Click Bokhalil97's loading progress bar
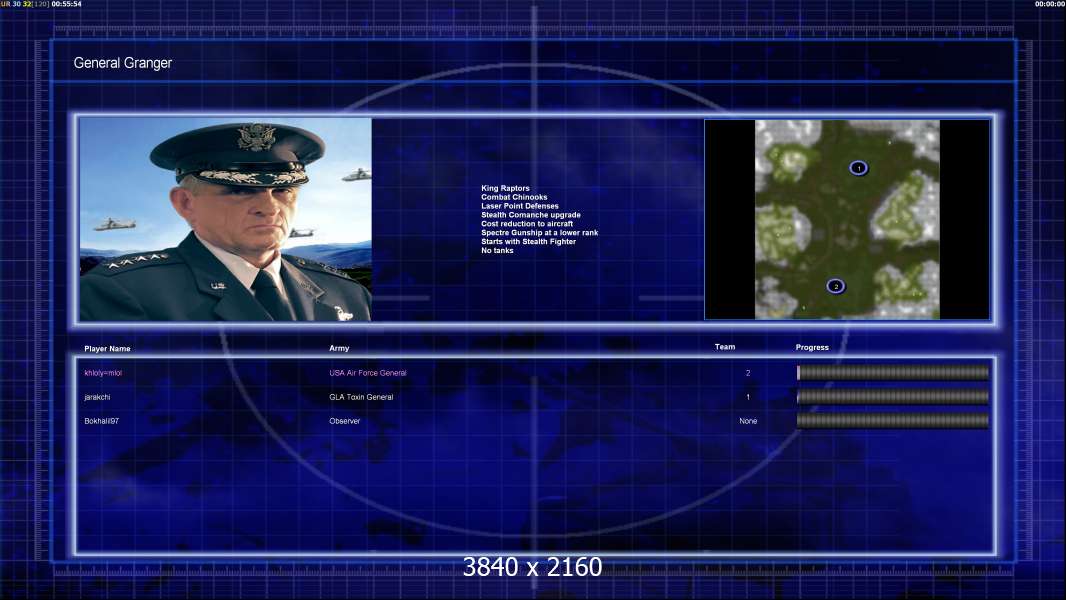 pyautogui.click(x=893, y=421)
